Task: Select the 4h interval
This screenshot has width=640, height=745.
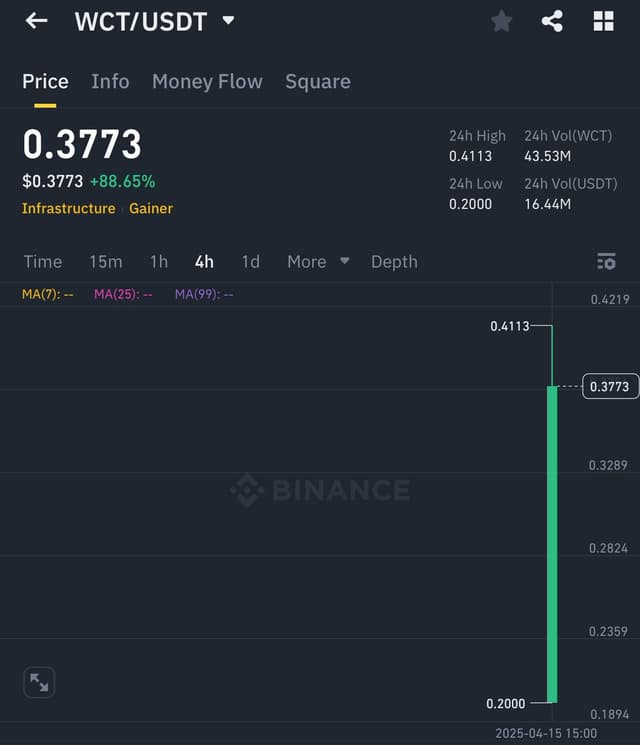Action: click(x=204, y=262)
